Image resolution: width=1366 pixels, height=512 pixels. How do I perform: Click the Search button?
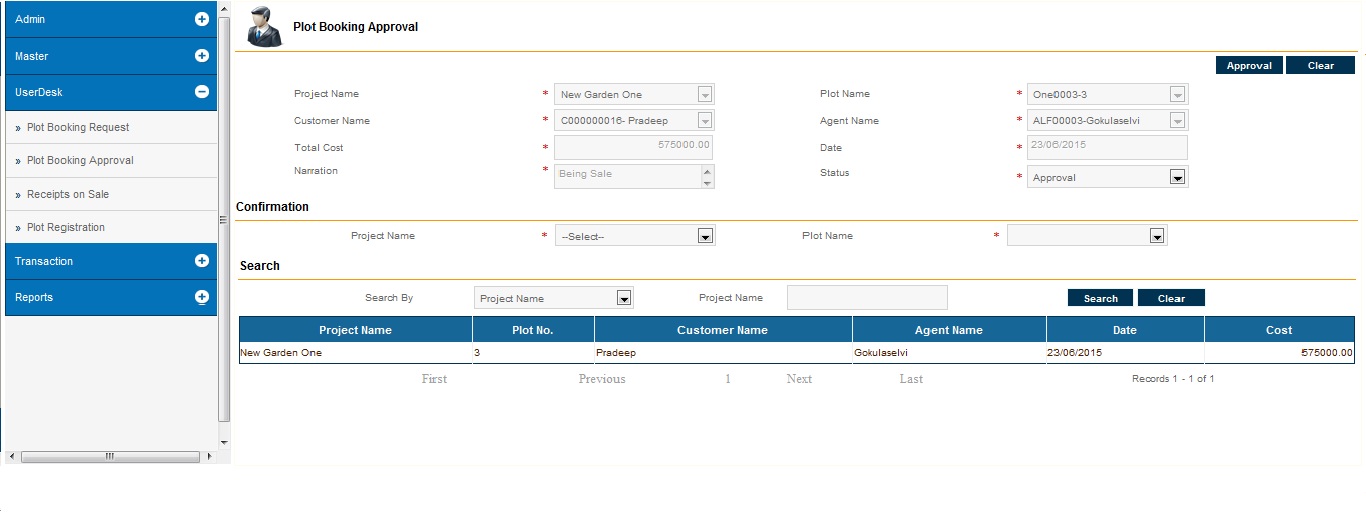tap(1100, 298)
